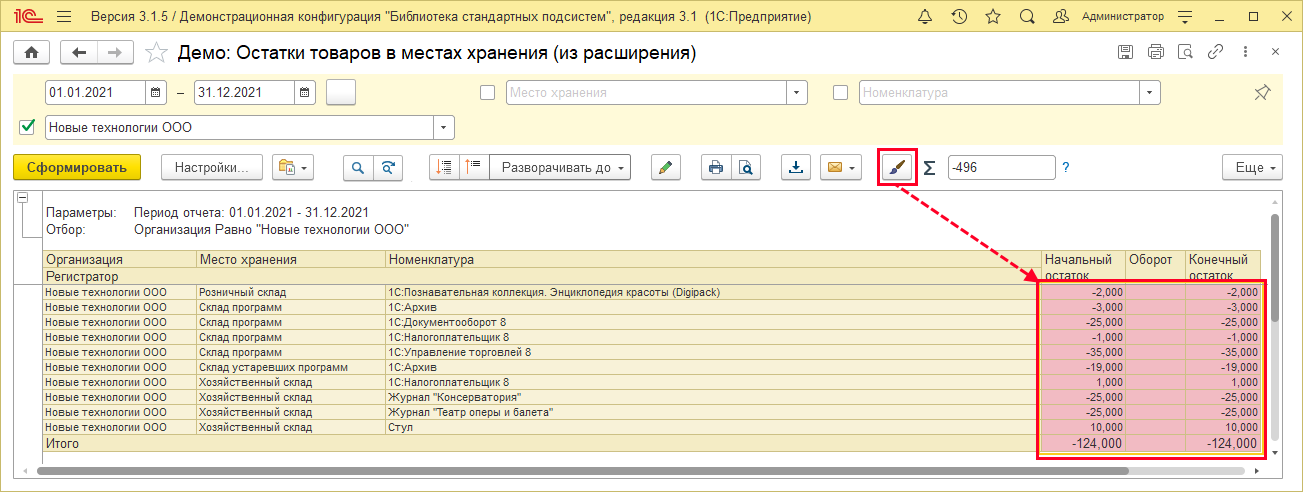The height and width of the screenshot is (492, 1303).
Task: Edit the start date field 01.01.2021
Action: pyautogui.click(x=96, y=92)
